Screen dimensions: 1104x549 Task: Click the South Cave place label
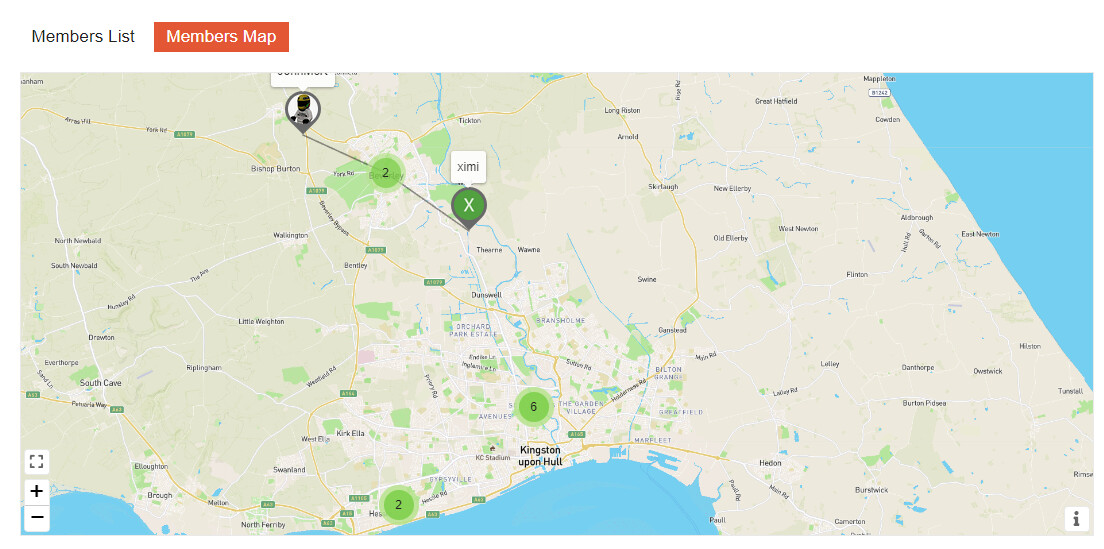click(101, 383)
